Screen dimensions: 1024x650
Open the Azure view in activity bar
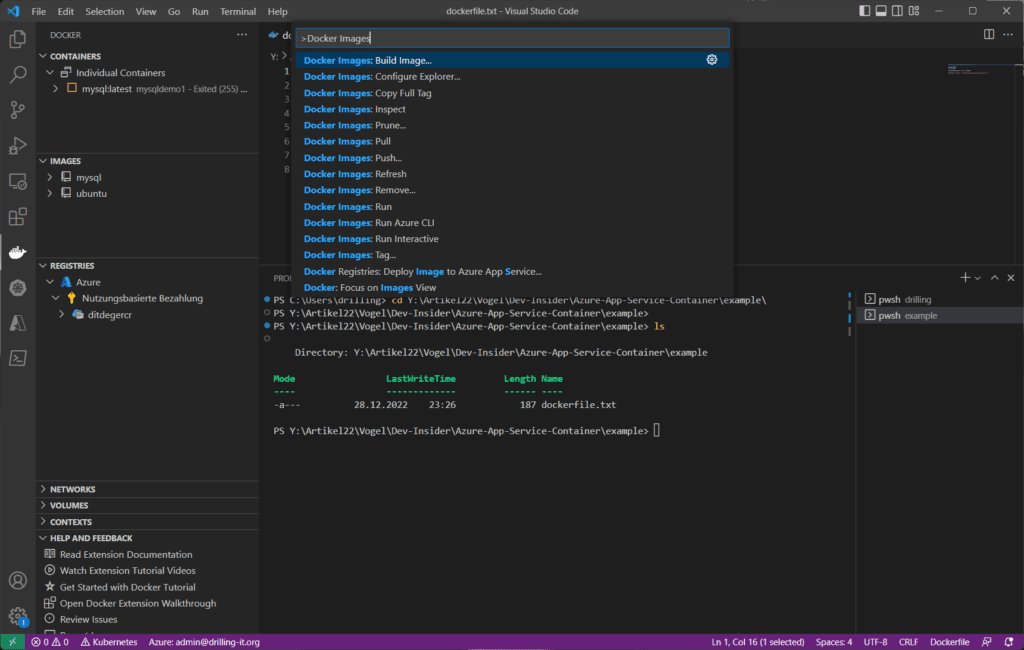point(18,323)
